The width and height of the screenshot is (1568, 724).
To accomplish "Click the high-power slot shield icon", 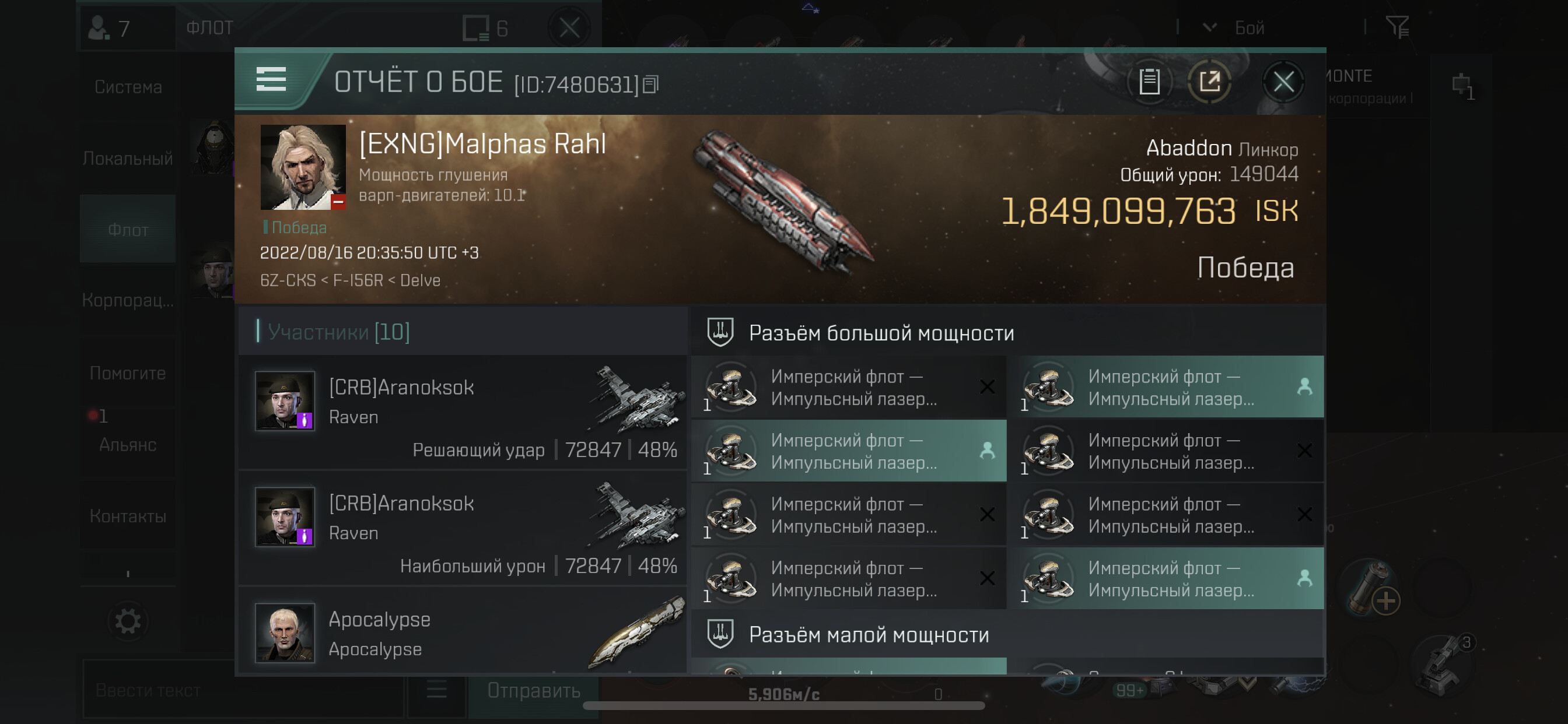I will pyautogui.click(x=720, y=332).
